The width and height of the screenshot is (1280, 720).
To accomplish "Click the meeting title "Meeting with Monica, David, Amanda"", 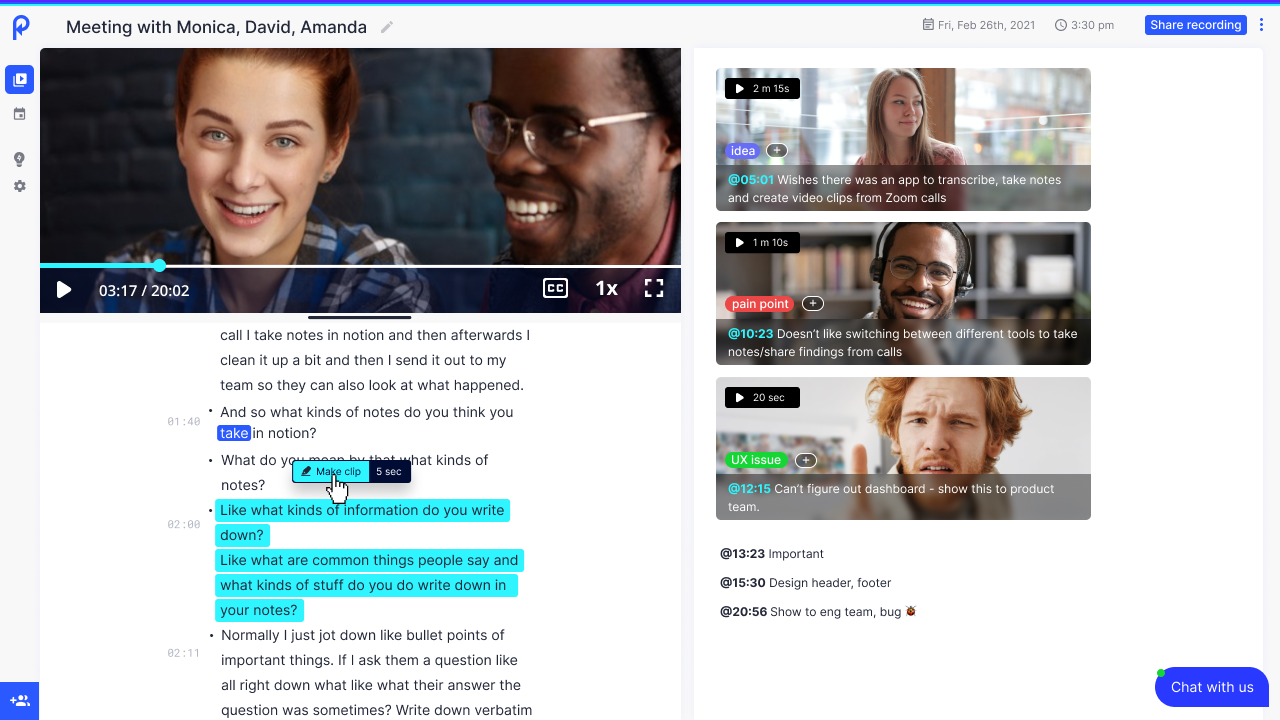I will [216, 27].
